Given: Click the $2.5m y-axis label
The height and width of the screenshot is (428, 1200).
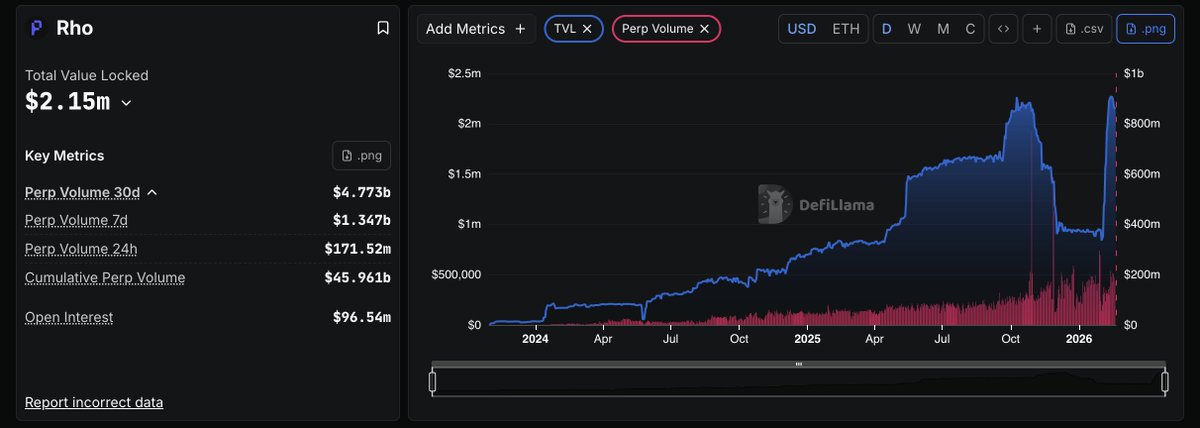Looking at the screenshot, I should point(463,73).
